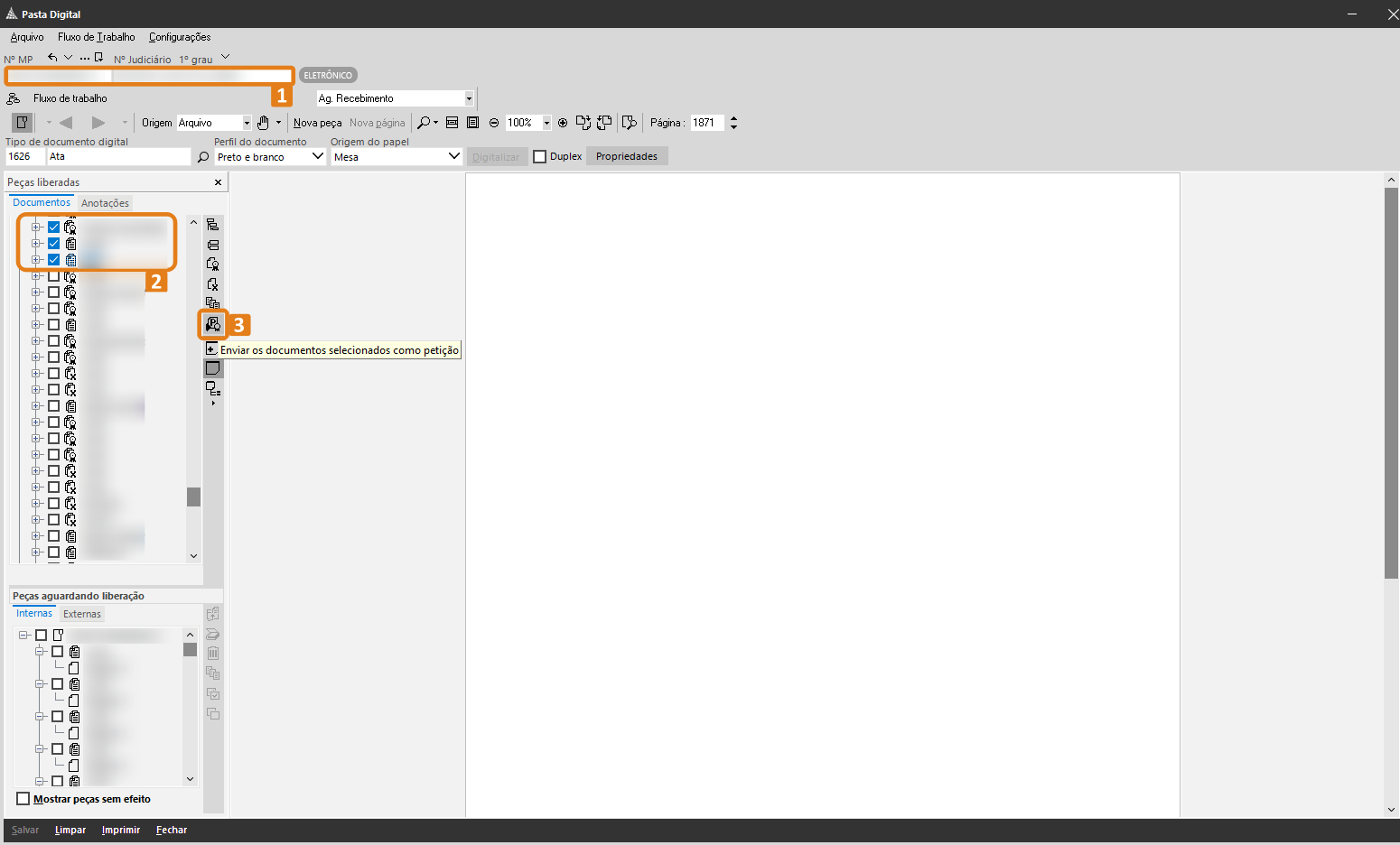The height and width of the screenshot is (845, 1400).
Task: Click the magnifier zoom tool in the toolbar
Action: tap(423, 123)
